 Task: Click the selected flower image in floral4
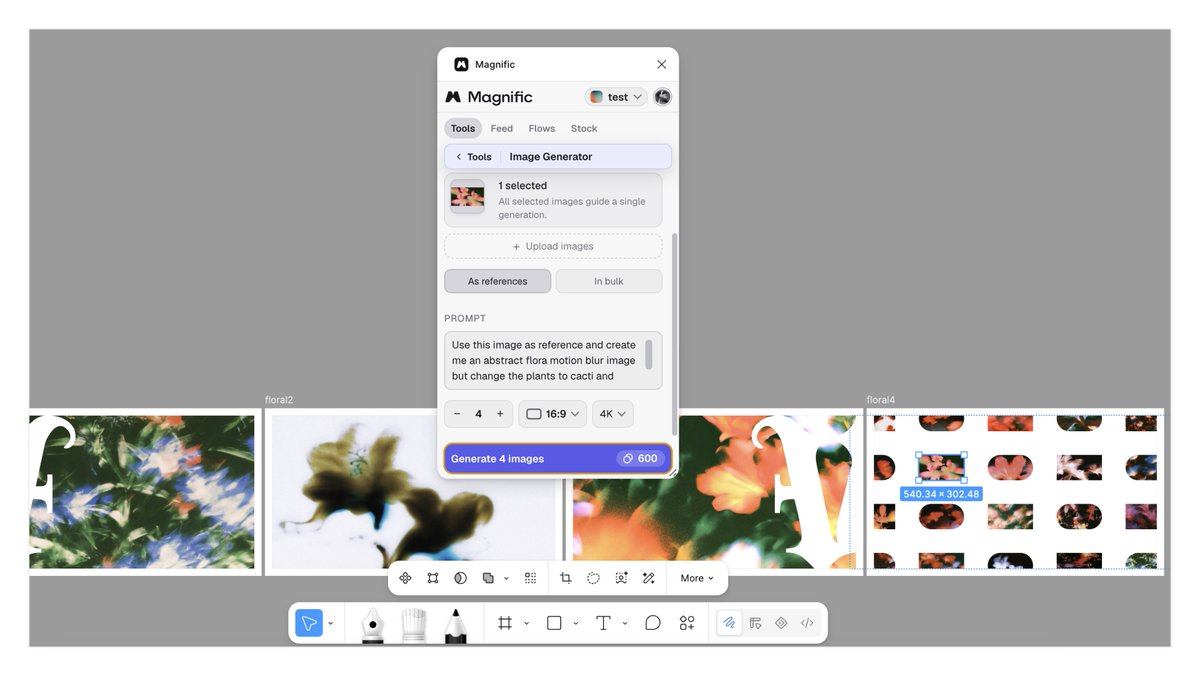[x=941, y=467]
